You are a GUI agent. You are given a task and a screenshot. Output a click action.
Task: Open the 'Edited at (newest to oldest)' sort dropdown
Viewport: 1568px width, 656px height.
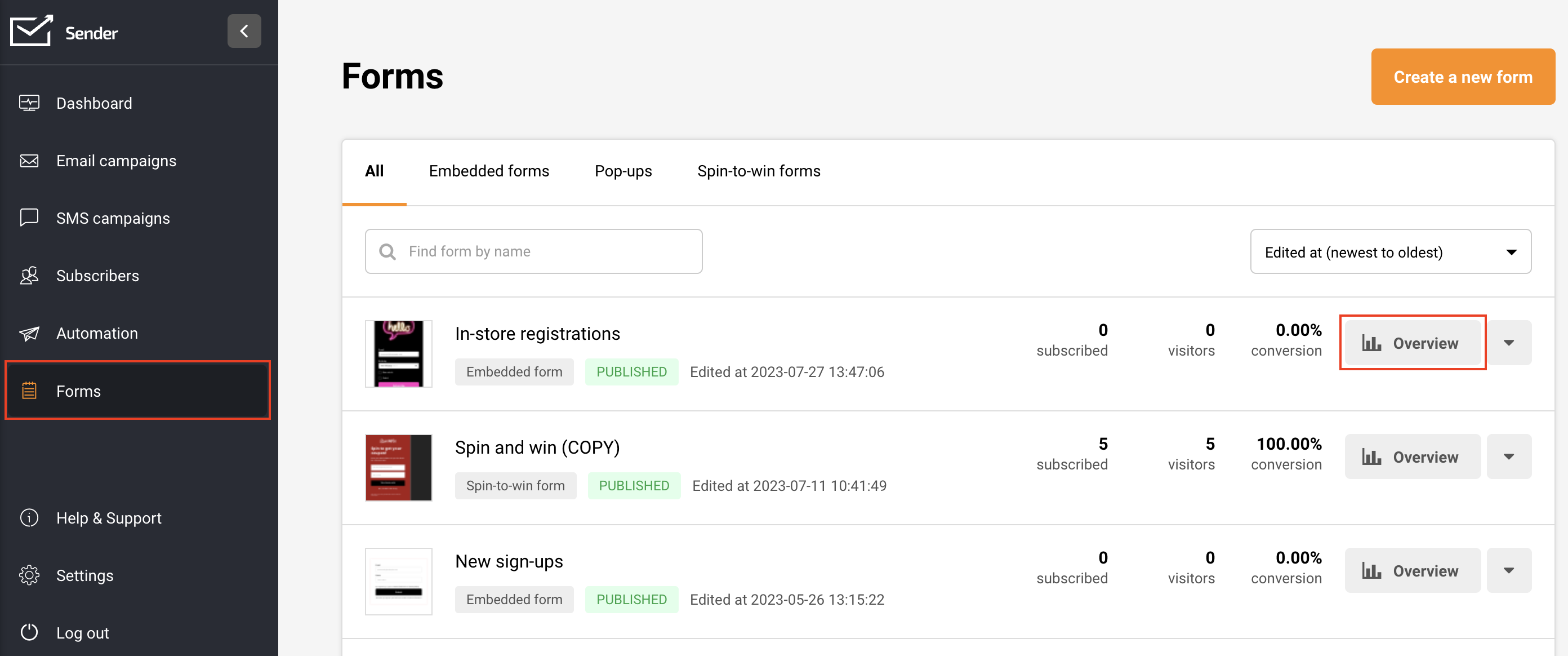[x=1390, y=251]
